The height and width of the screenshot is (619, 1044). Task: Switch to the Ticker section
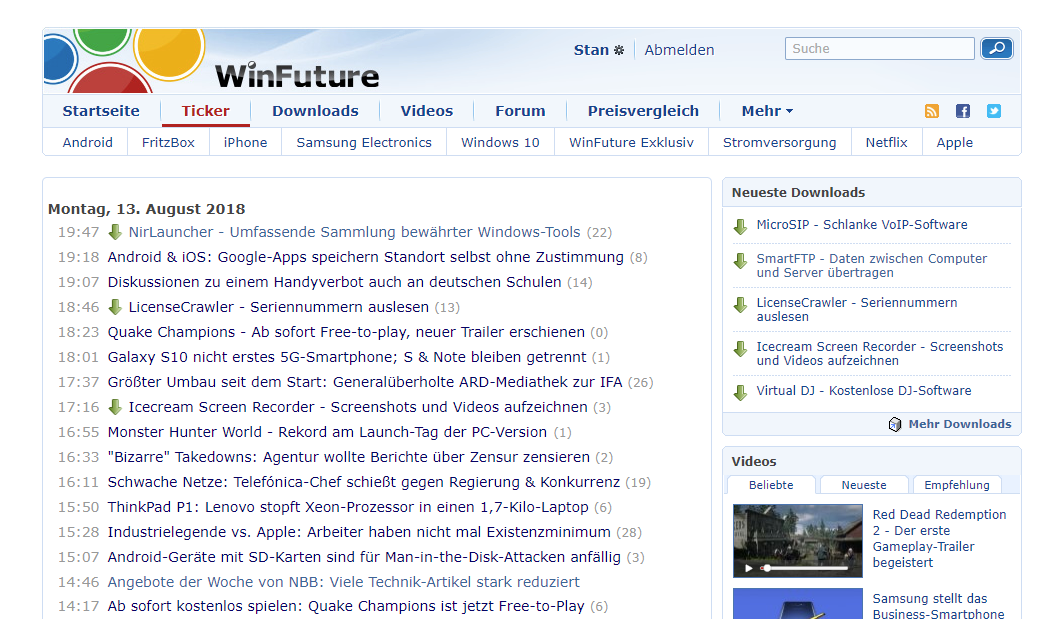click(x=205, y=111)
